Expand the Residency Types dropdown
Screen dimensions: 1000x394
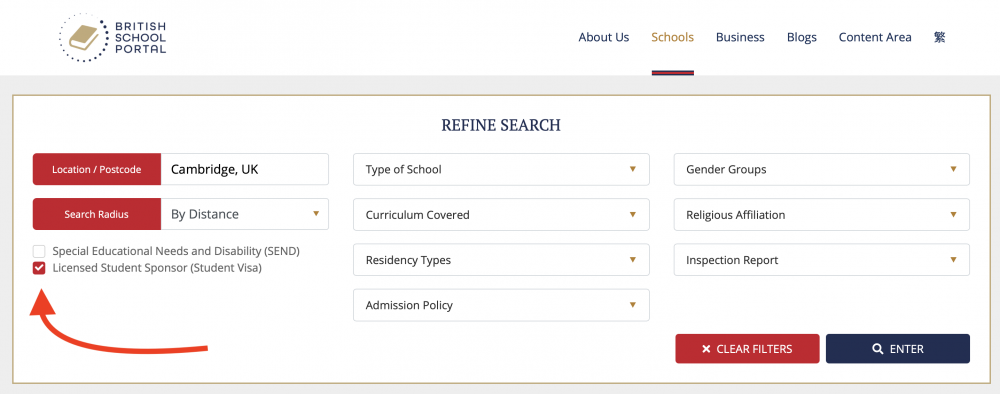coord(501,260)
